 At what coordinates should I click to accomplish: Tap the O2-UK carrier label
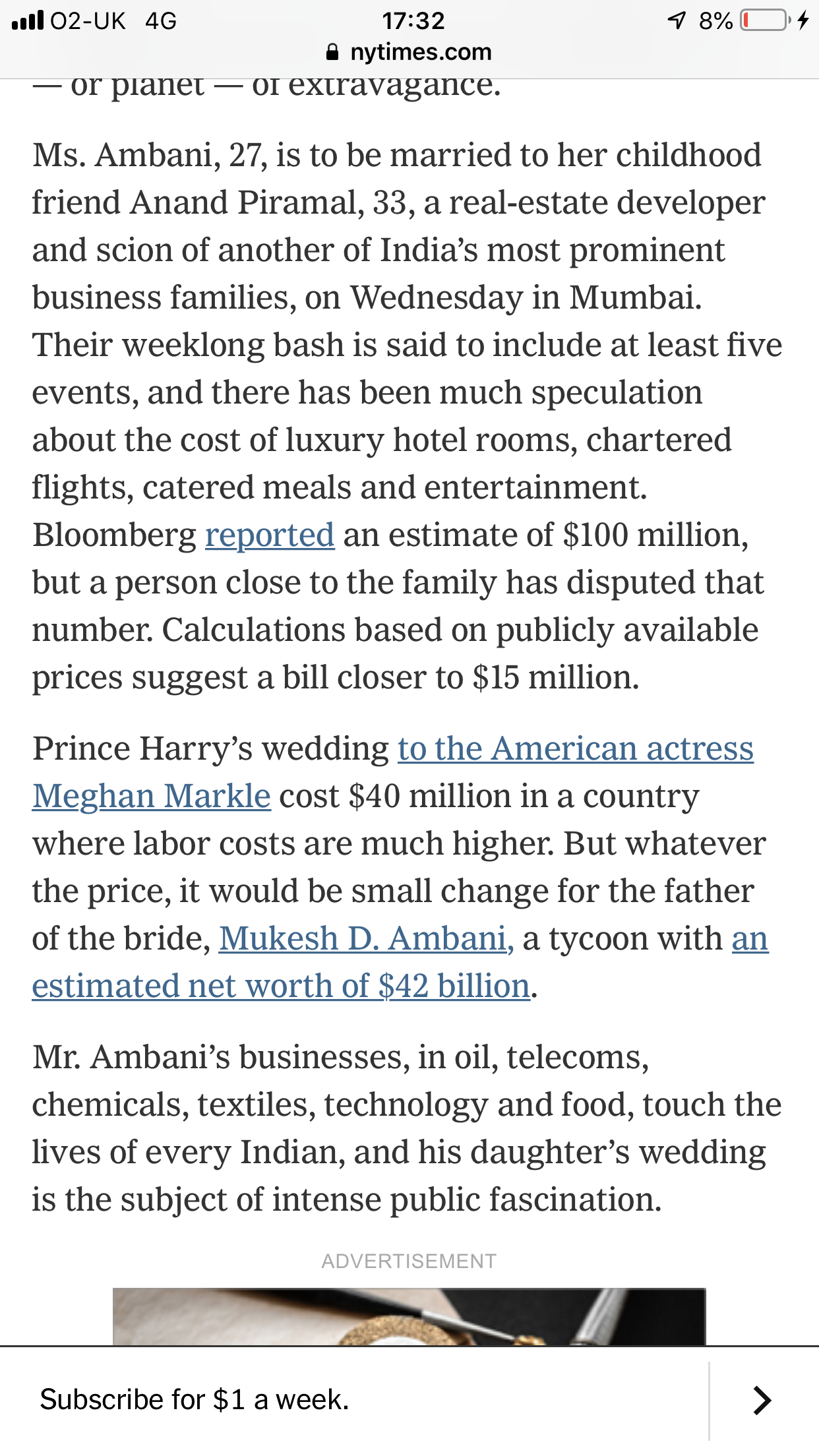(x=88, y=21)
